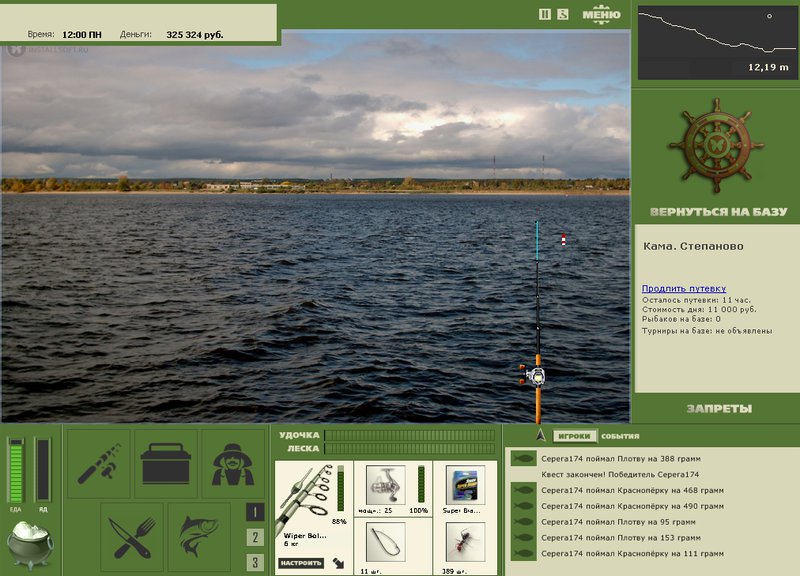Click the НАСТРОИТЬ button
800x576 pixels.
(301, 563)
